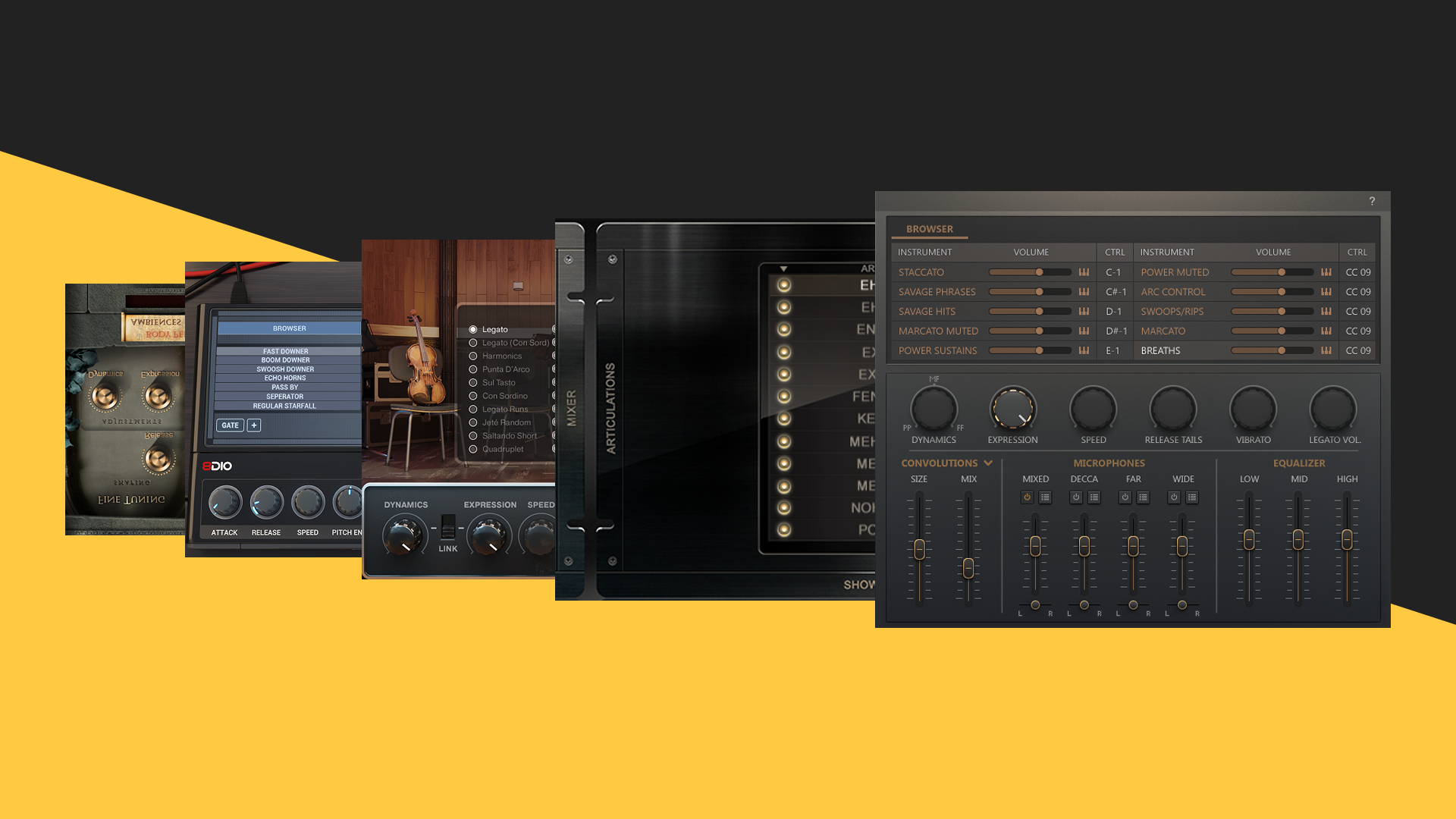Toggle power on the MIXED microphone channel
This screenshot has height=819, width=1456.
coord(1027,497)
